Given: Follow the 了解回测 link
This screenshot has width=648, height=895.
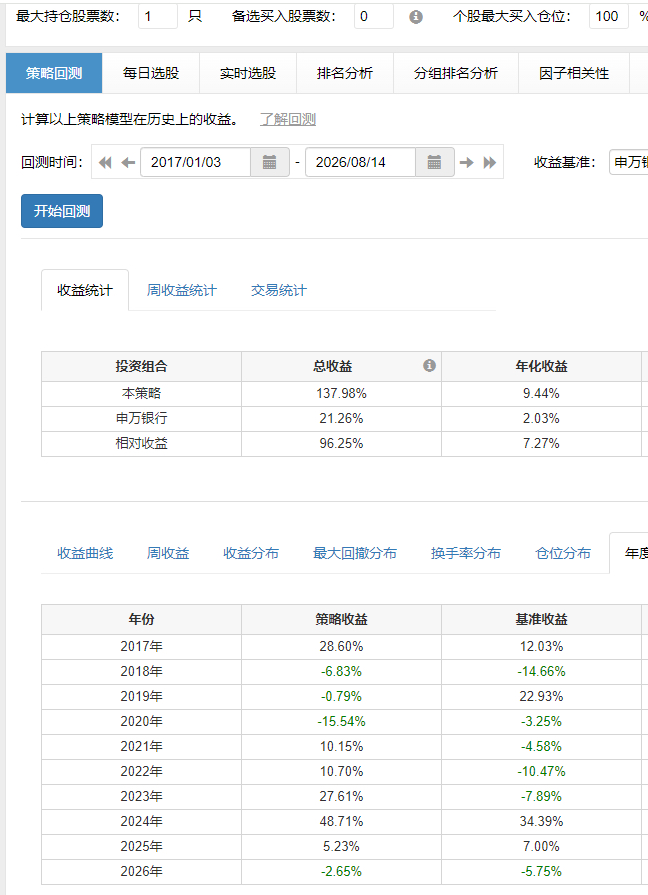Looking at the screenshot, I should point(288,119).
